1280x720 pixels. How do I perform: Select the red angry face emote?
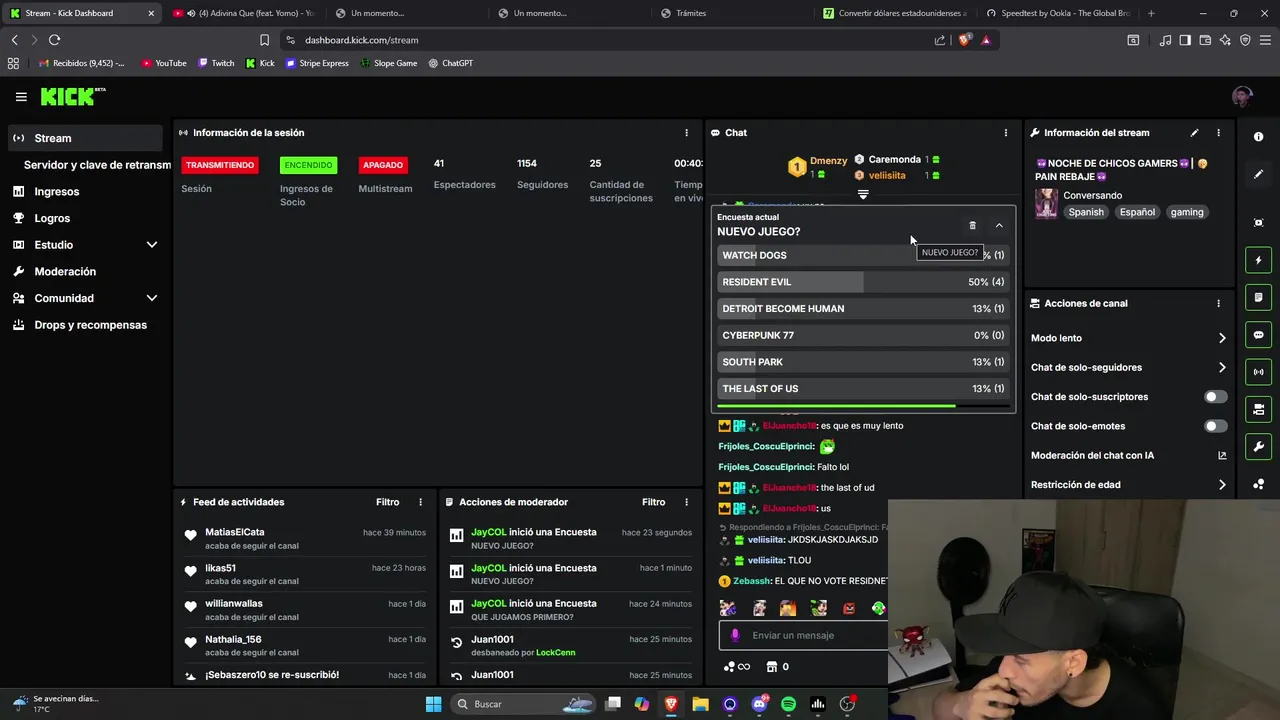(849, 608)
